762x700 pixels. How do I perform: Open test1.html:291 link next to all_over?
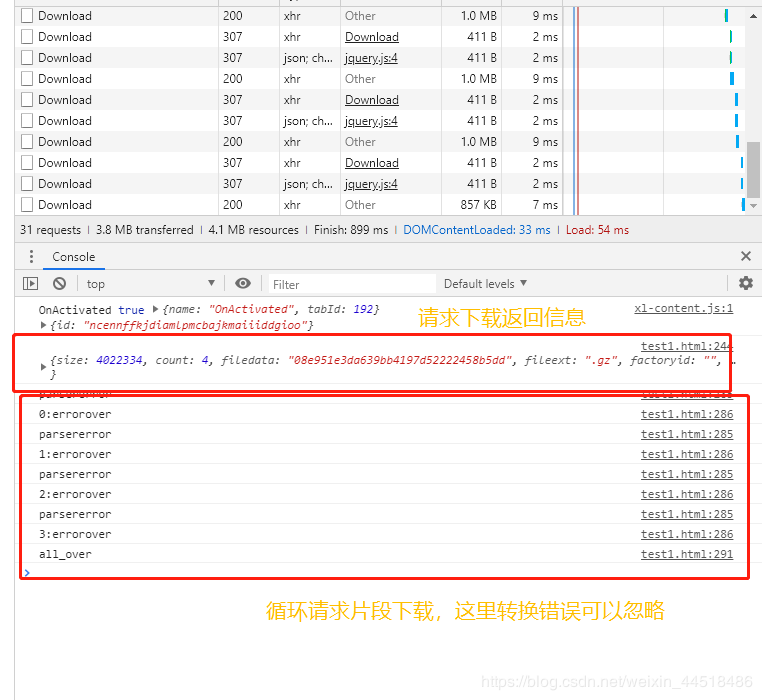pos(686,554)
